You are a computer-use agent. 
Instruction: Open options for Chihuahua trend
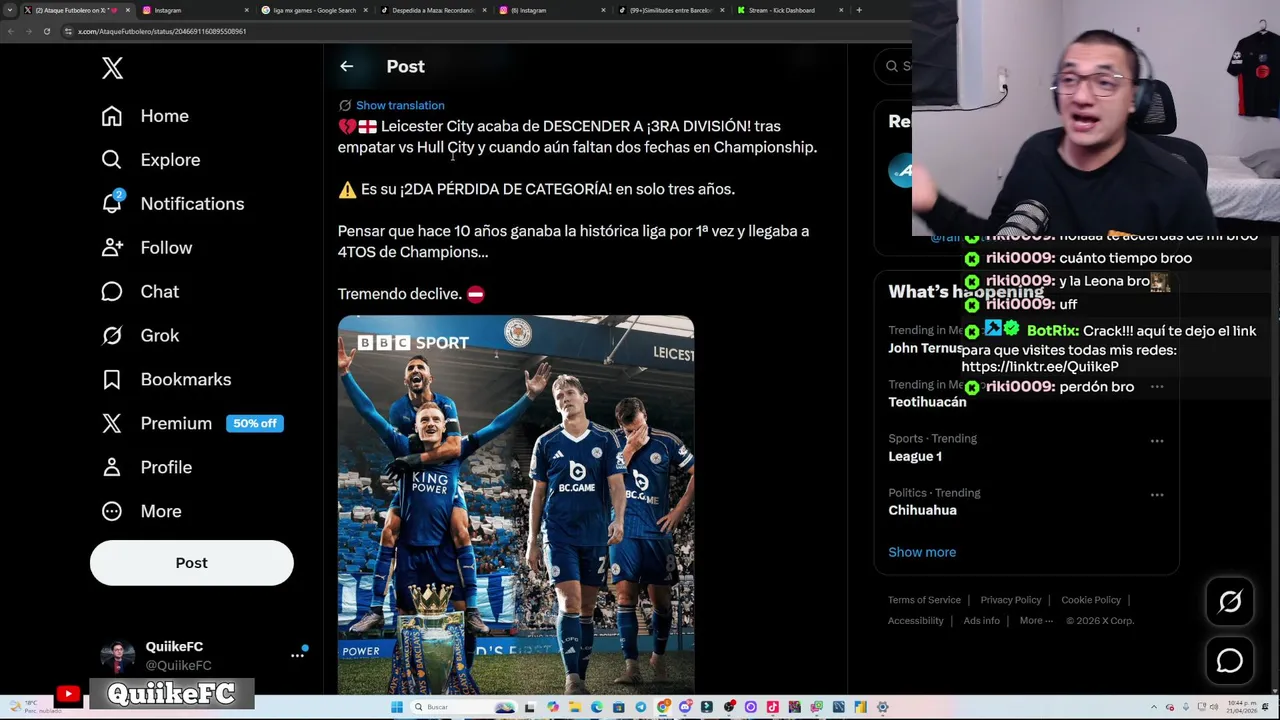pyautogui.click(x=1157, y=495)
